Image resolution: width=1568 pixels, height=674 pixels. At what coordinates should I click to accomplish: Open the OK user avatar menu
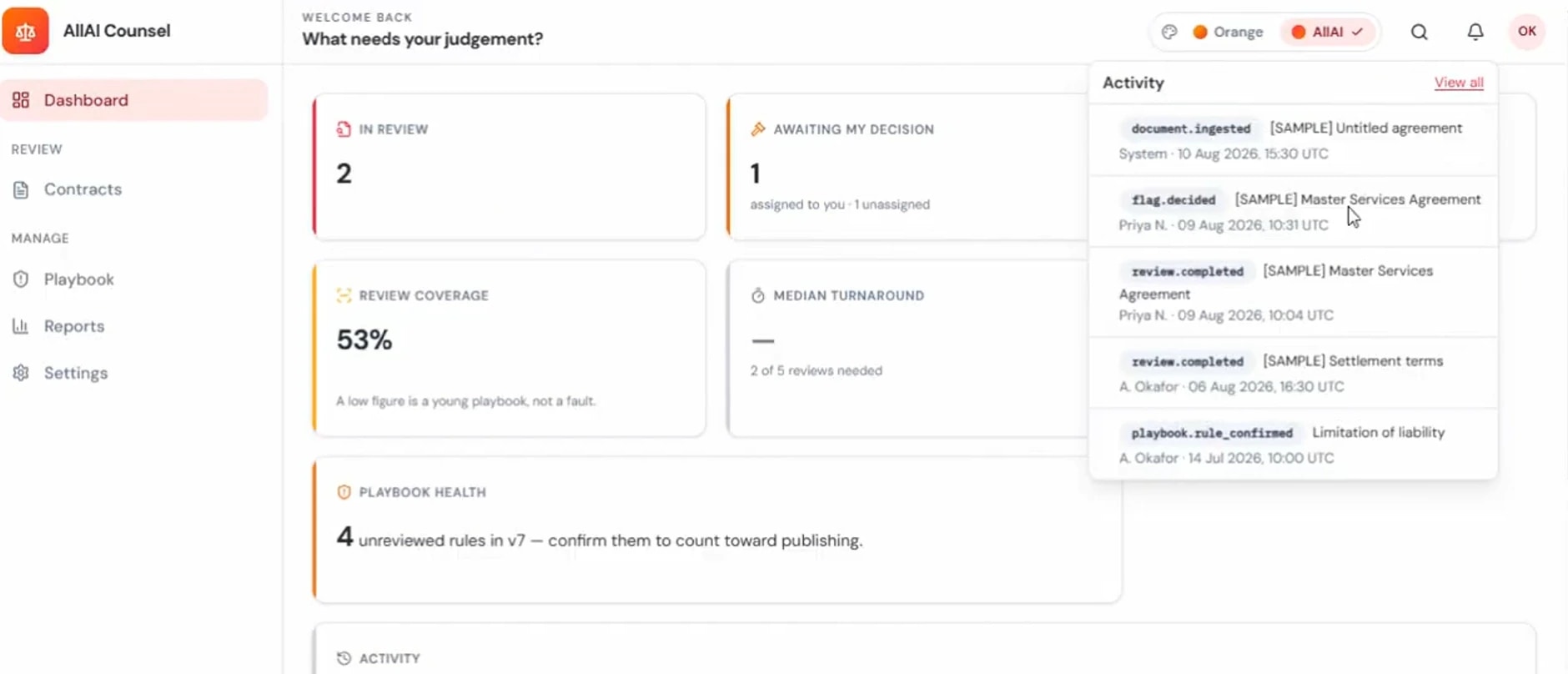1526,32
